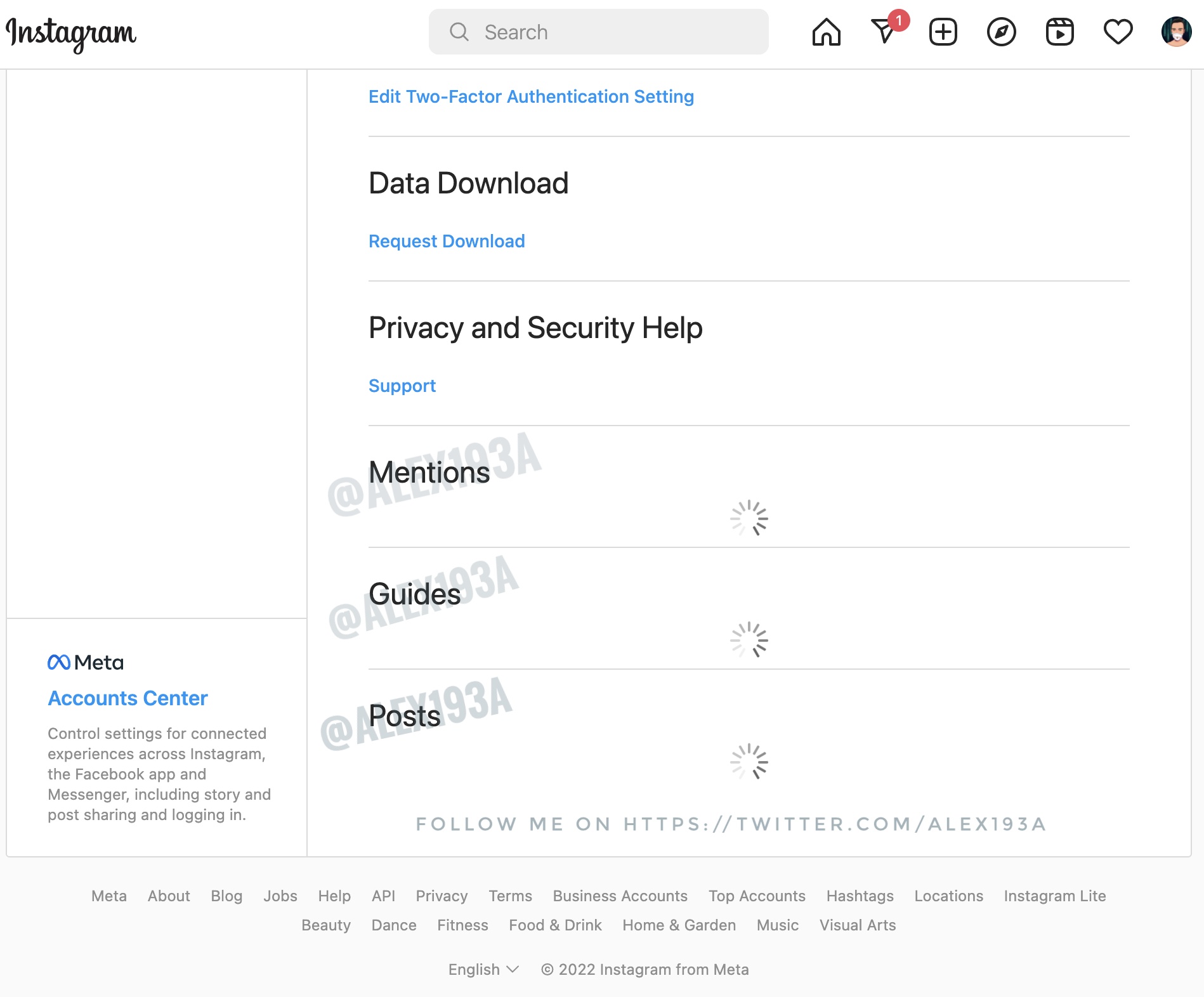1204x997 pixels.
Task: Open the Business Accounts footer link
Action: 620,896
